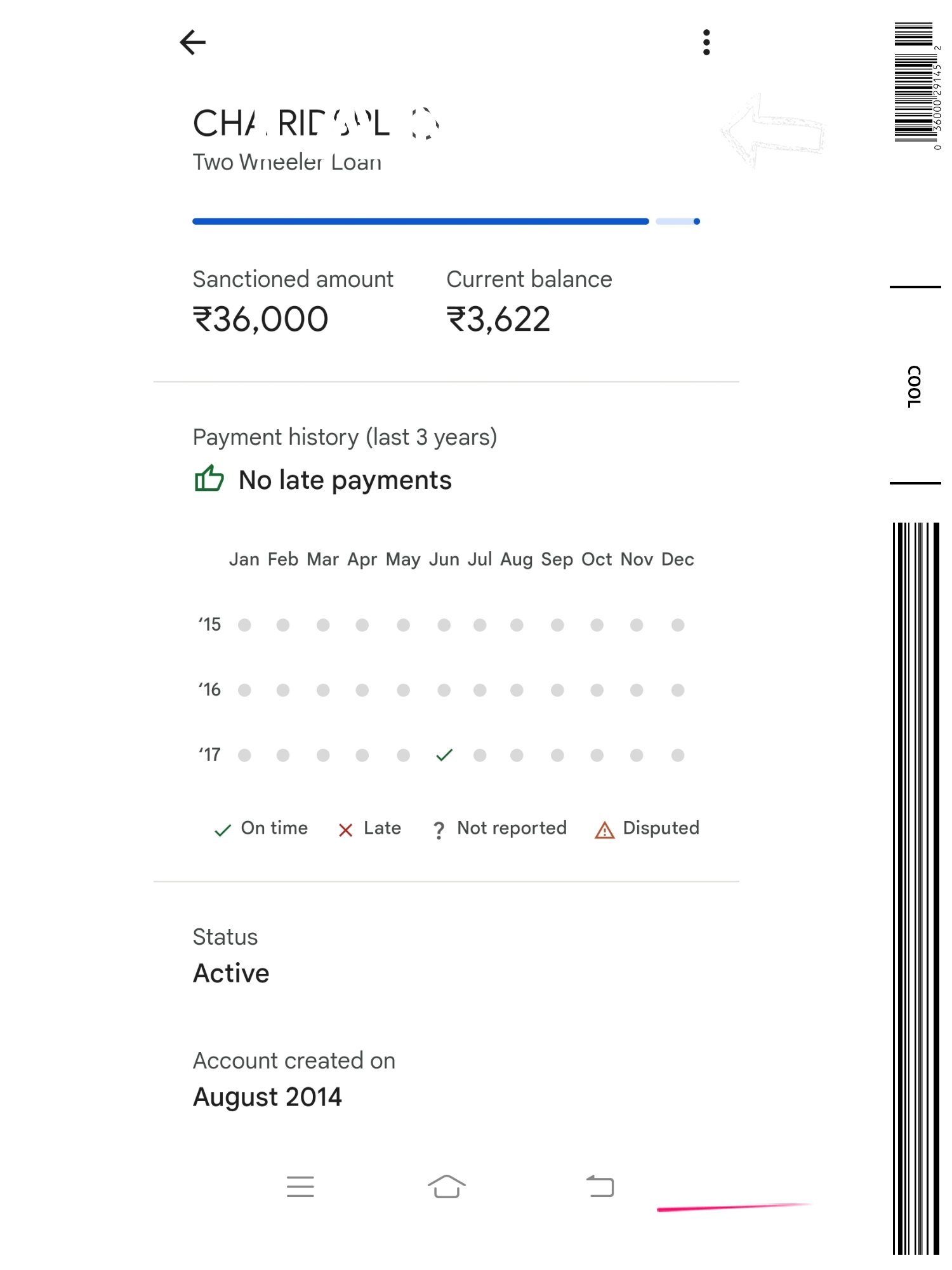Tap the Late legend red cross

click(x=345, y=830)
